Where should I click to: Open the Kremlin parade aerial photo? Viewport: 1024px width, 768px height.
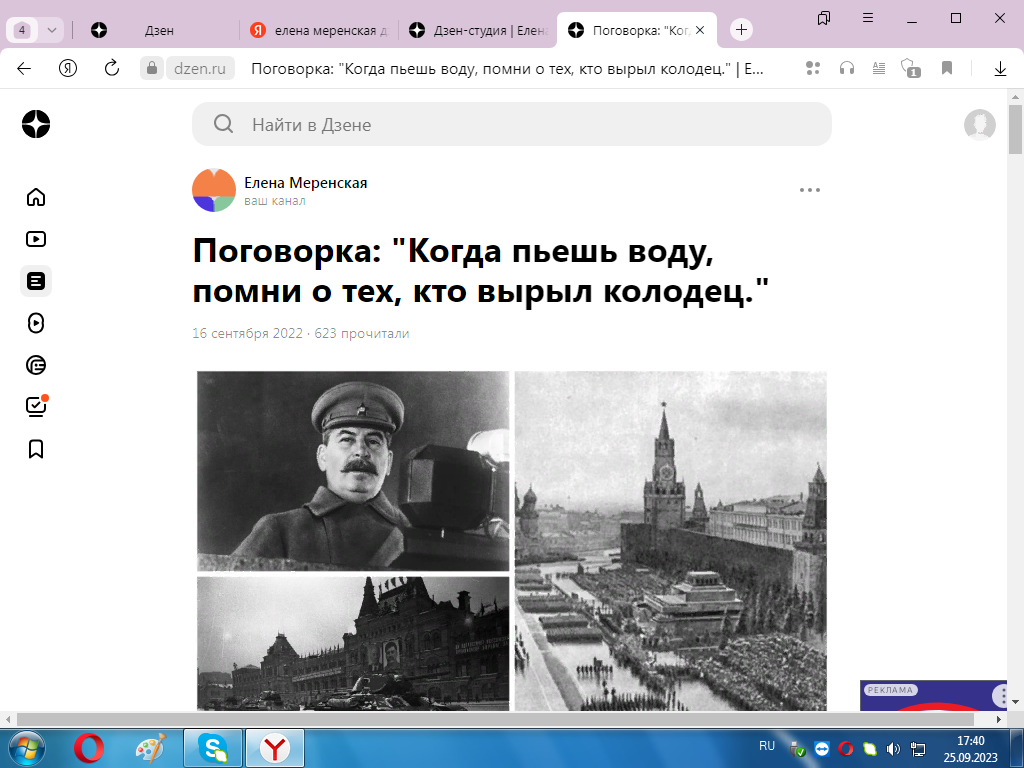[x=671, y=541]
